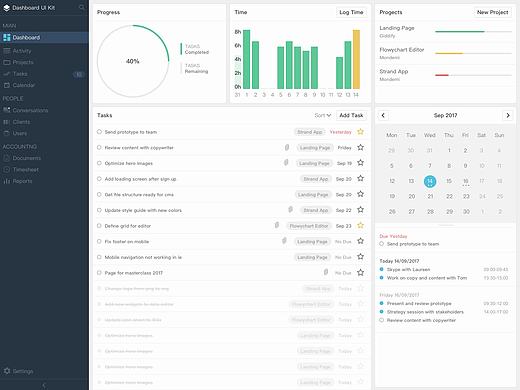Click the Log Time button
The height and width of the screenshot is (390, 520).
pyautogui.click(x=351, y=12)
